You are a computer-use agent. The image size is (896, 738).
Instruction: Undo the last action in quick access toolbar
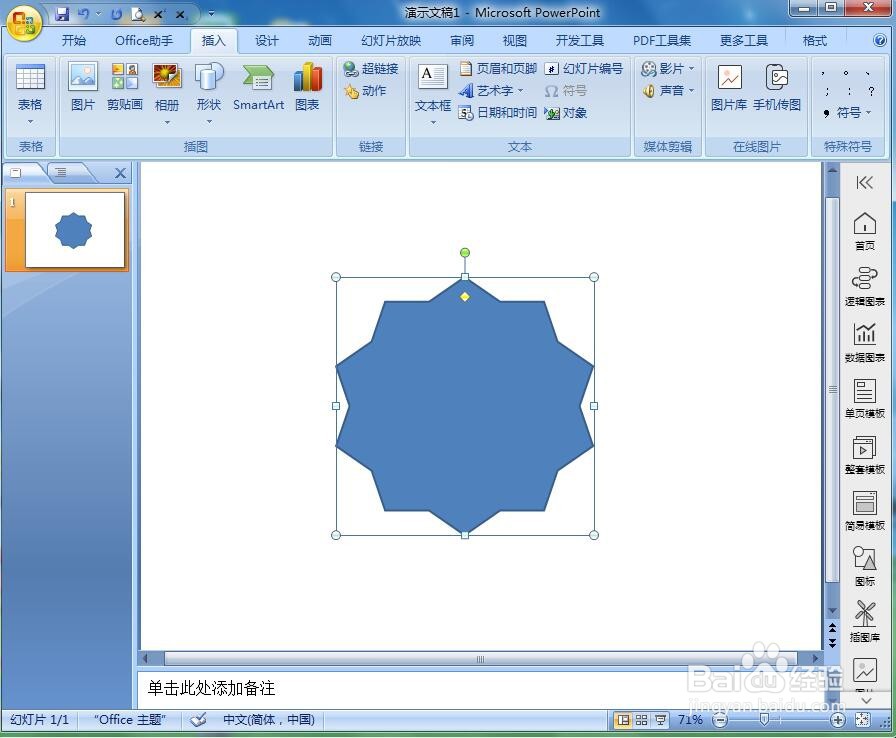click(83, 14)
